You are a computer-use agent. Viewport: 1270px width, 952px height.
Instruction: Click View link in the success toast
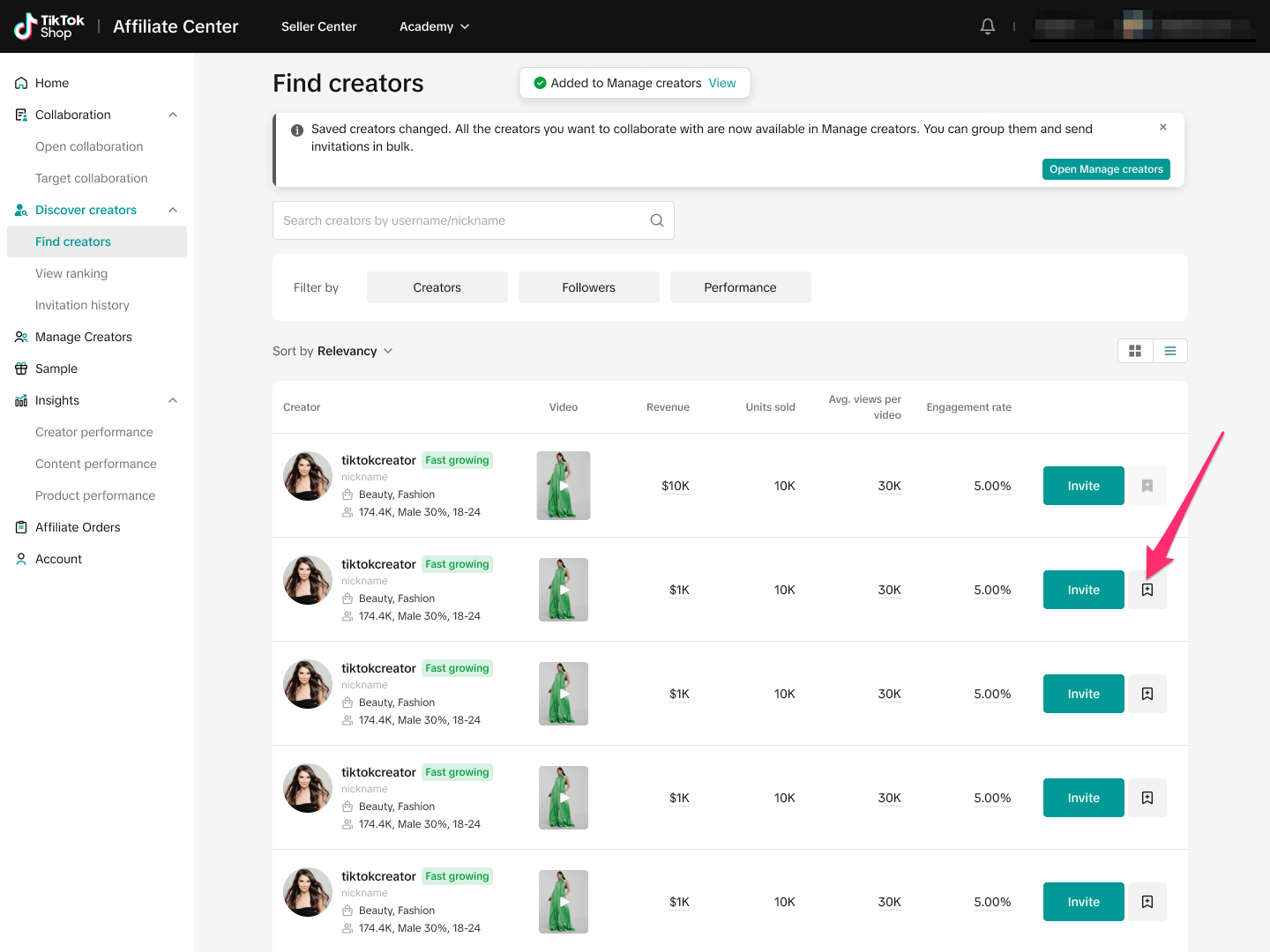tap(721, 83)
